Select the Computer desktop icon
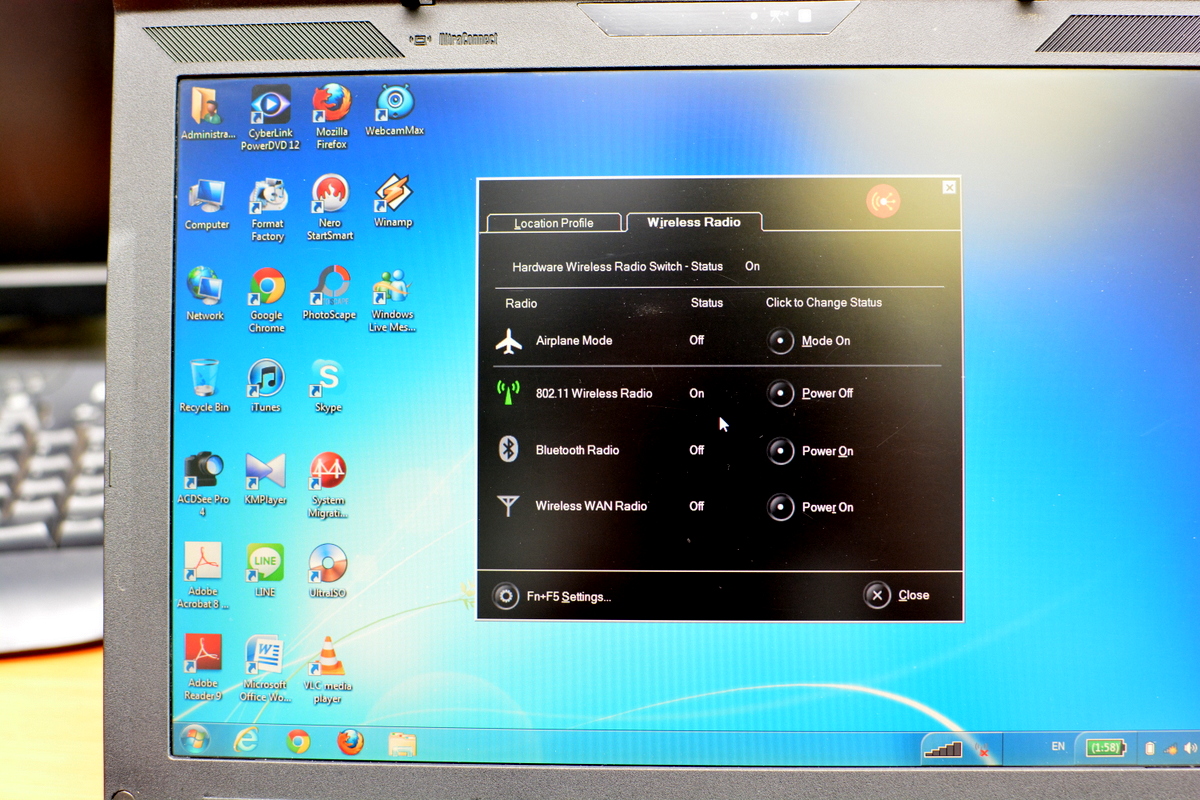This screenshot has width=1200, height=800. pos(207,205)
